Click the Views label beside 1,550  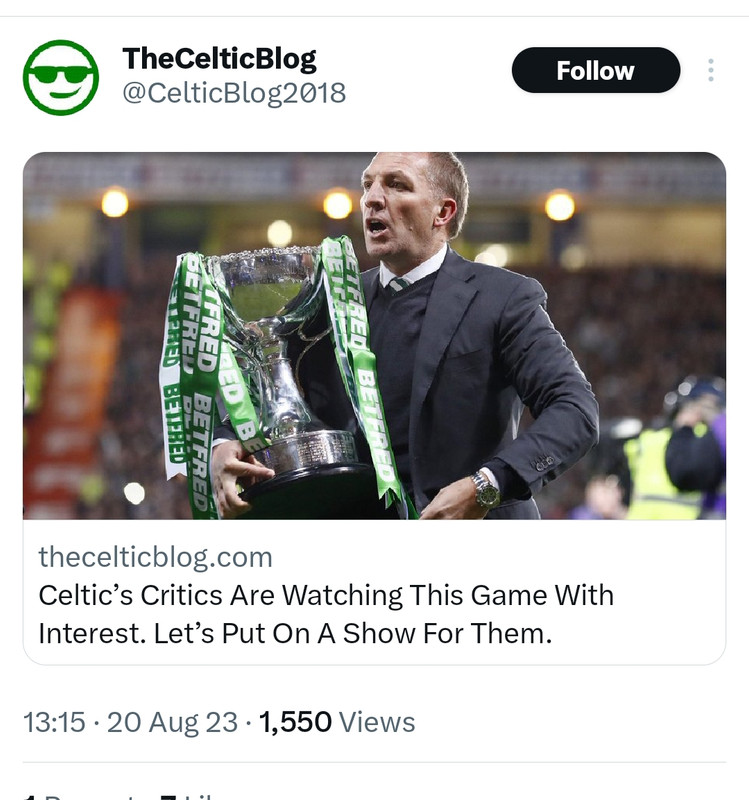pos(377,722)
